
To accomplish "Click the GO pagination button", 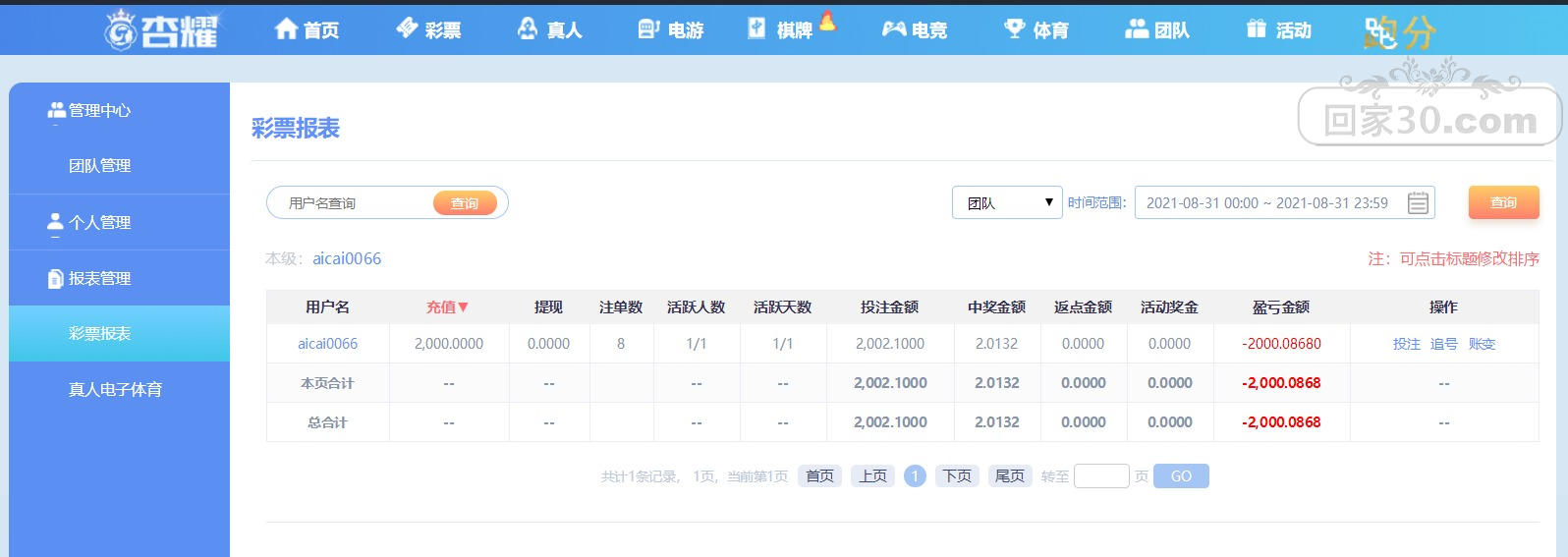I will 1181,476.
